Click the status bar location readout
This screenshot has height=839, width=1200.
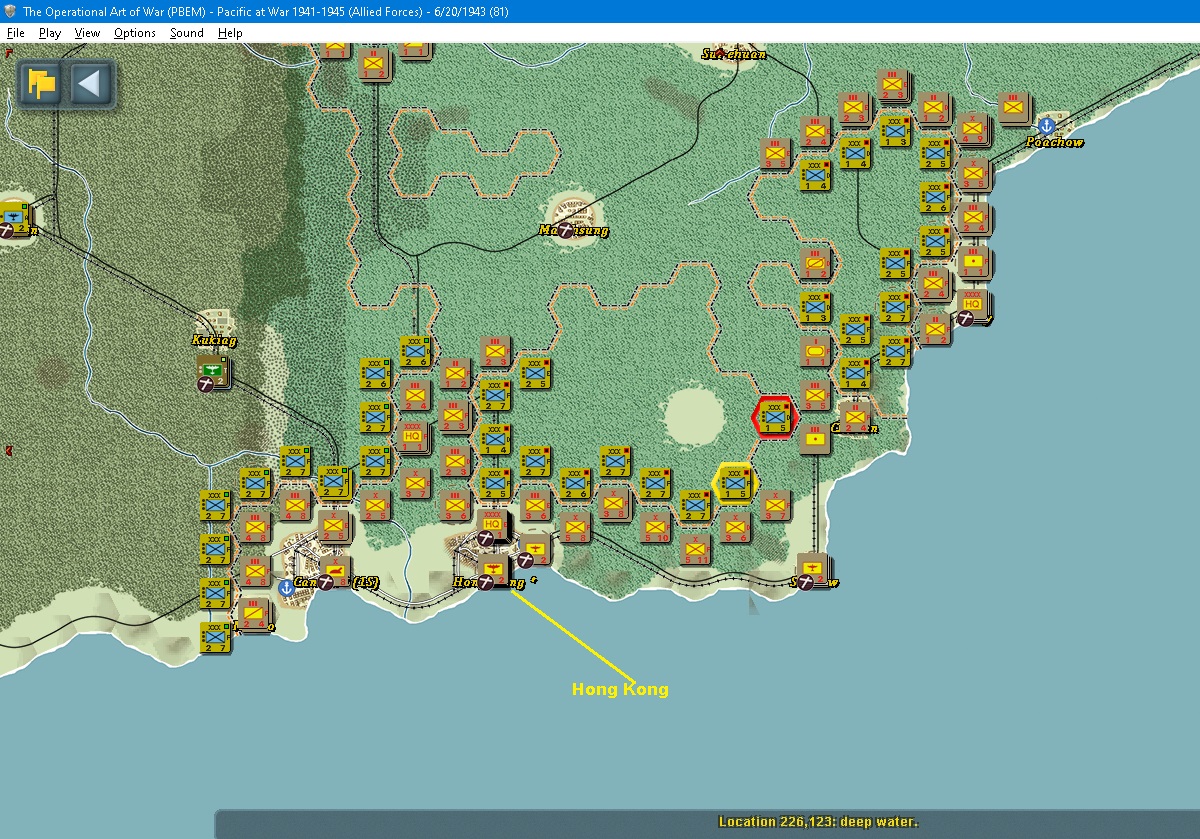pos(818,822)
